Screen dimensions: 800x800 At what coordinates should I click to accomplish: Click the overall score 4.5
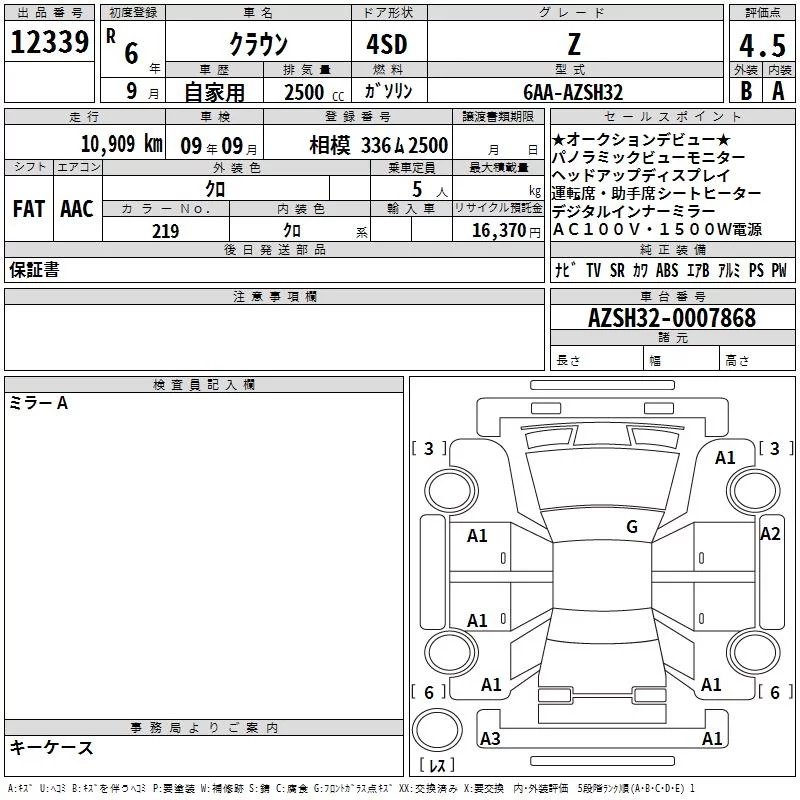(x=762, y=45)
